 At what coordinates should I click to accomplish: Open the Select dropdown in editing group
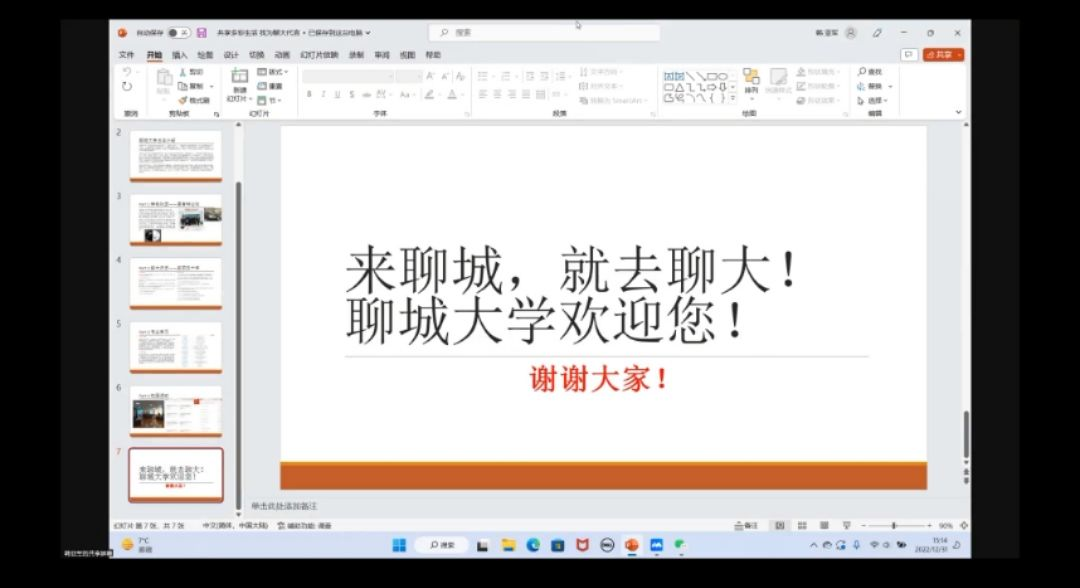(873, 100)
